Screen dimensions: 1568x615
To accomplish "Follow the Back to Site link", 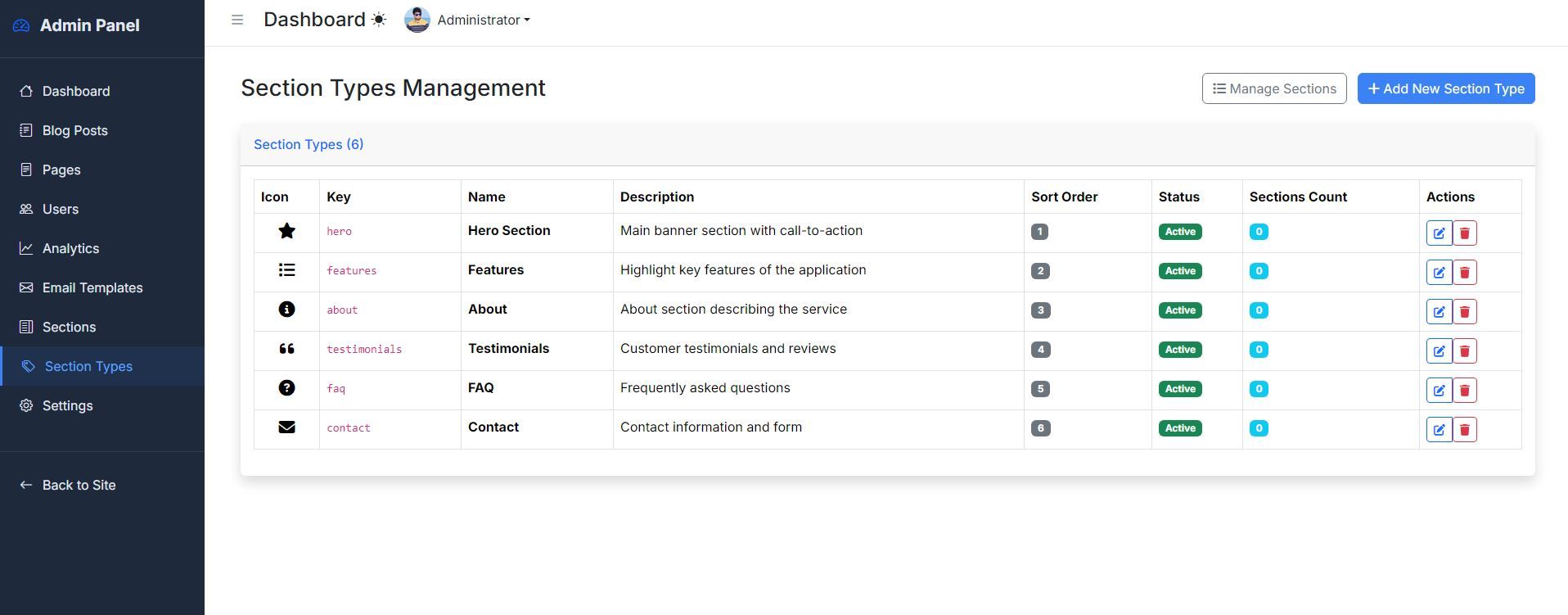I will (x=79, y=485).
